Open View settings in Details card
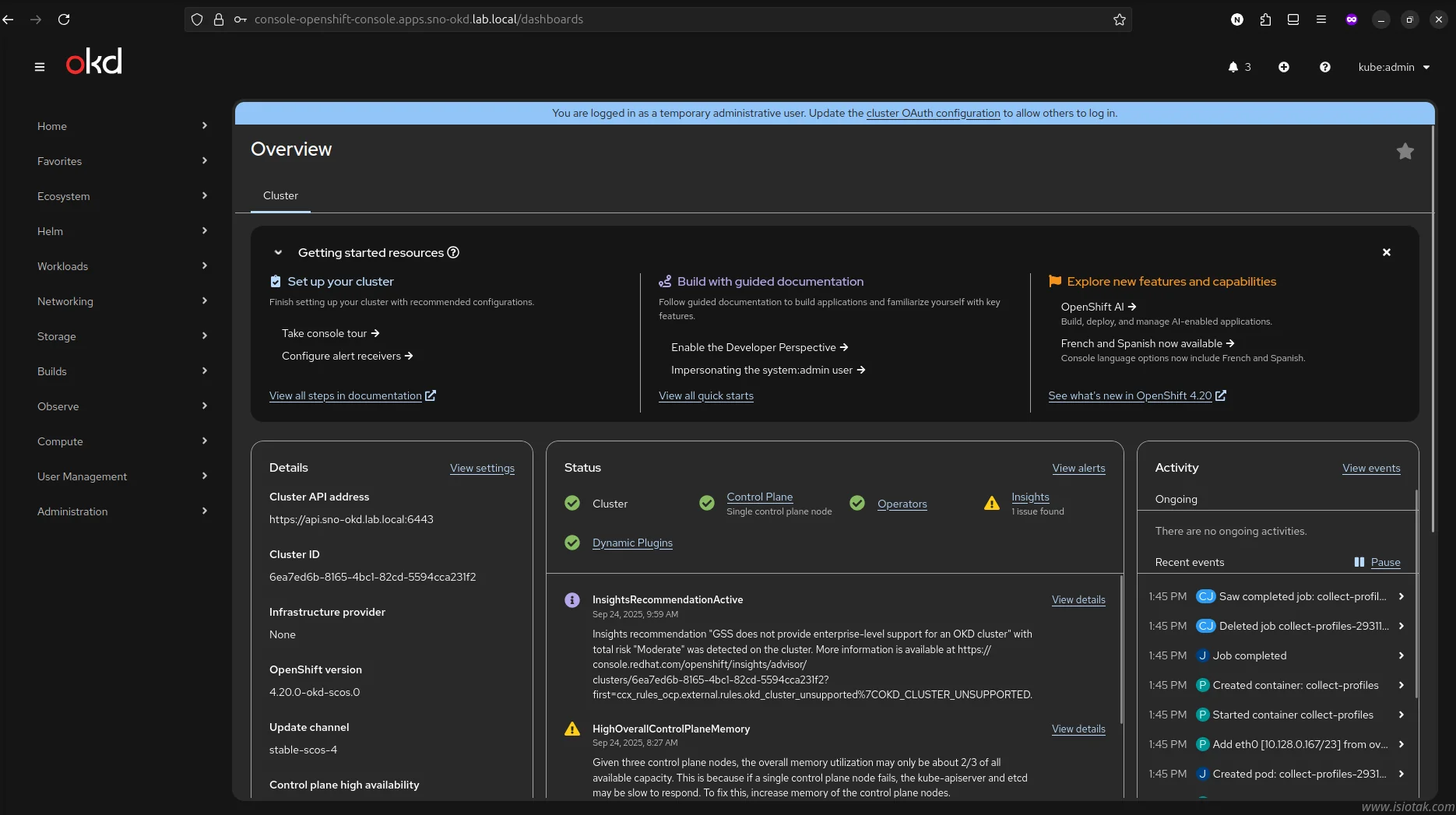 pyautogui.click(x=482, y=468)
